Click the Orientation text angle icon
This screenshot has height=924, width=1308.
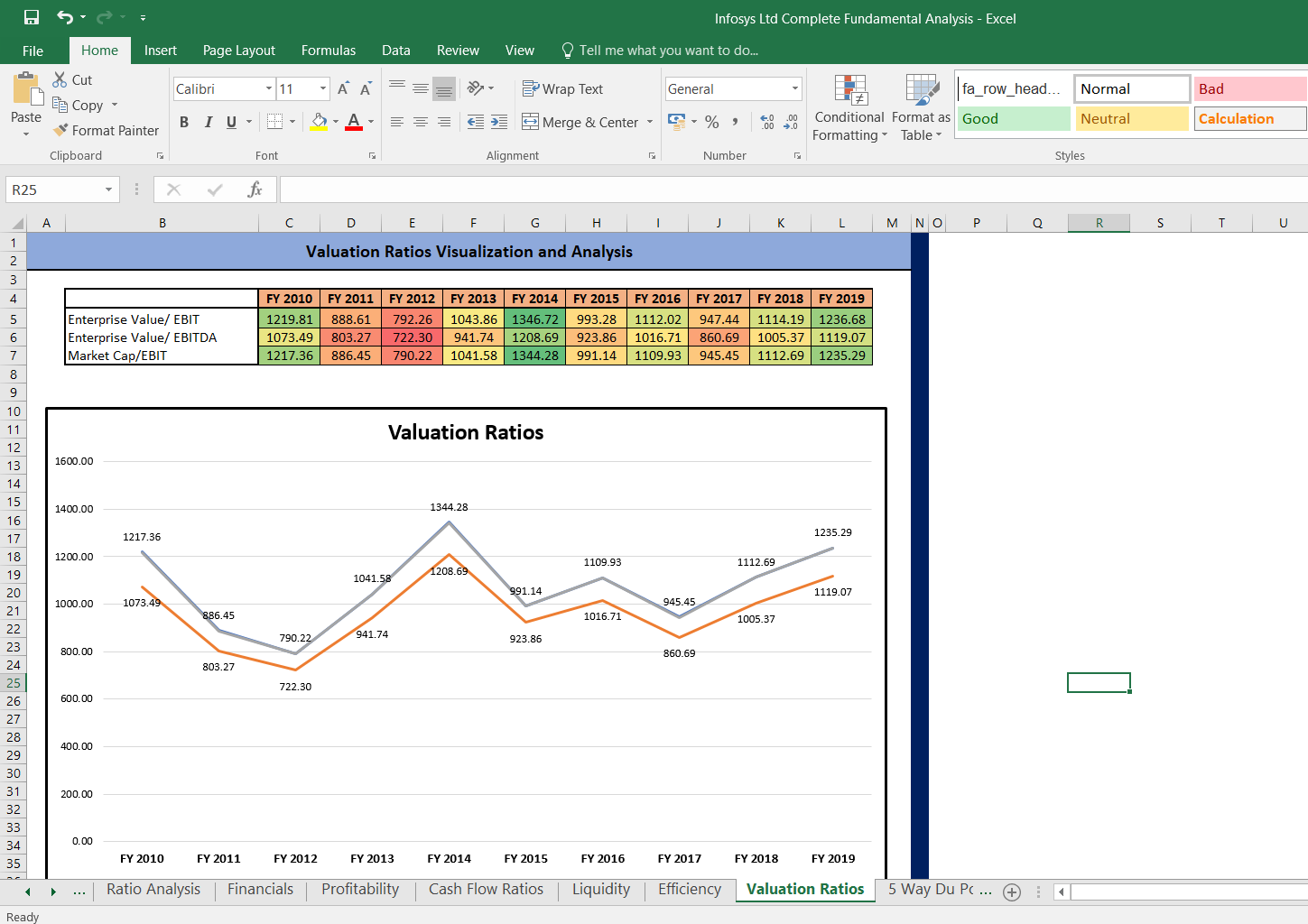pyautogui.click(x=476, y=88)
